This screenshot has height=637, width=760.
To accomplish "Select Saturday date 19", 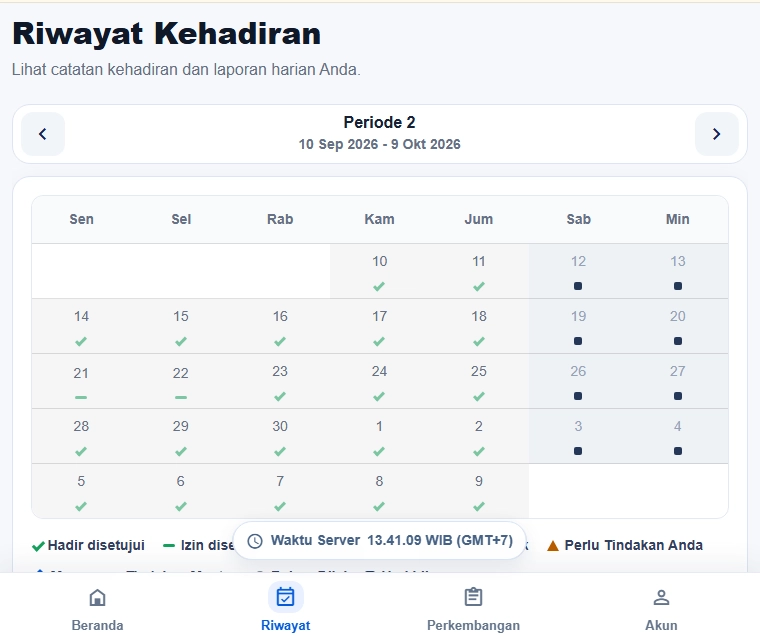I will 578,326.
